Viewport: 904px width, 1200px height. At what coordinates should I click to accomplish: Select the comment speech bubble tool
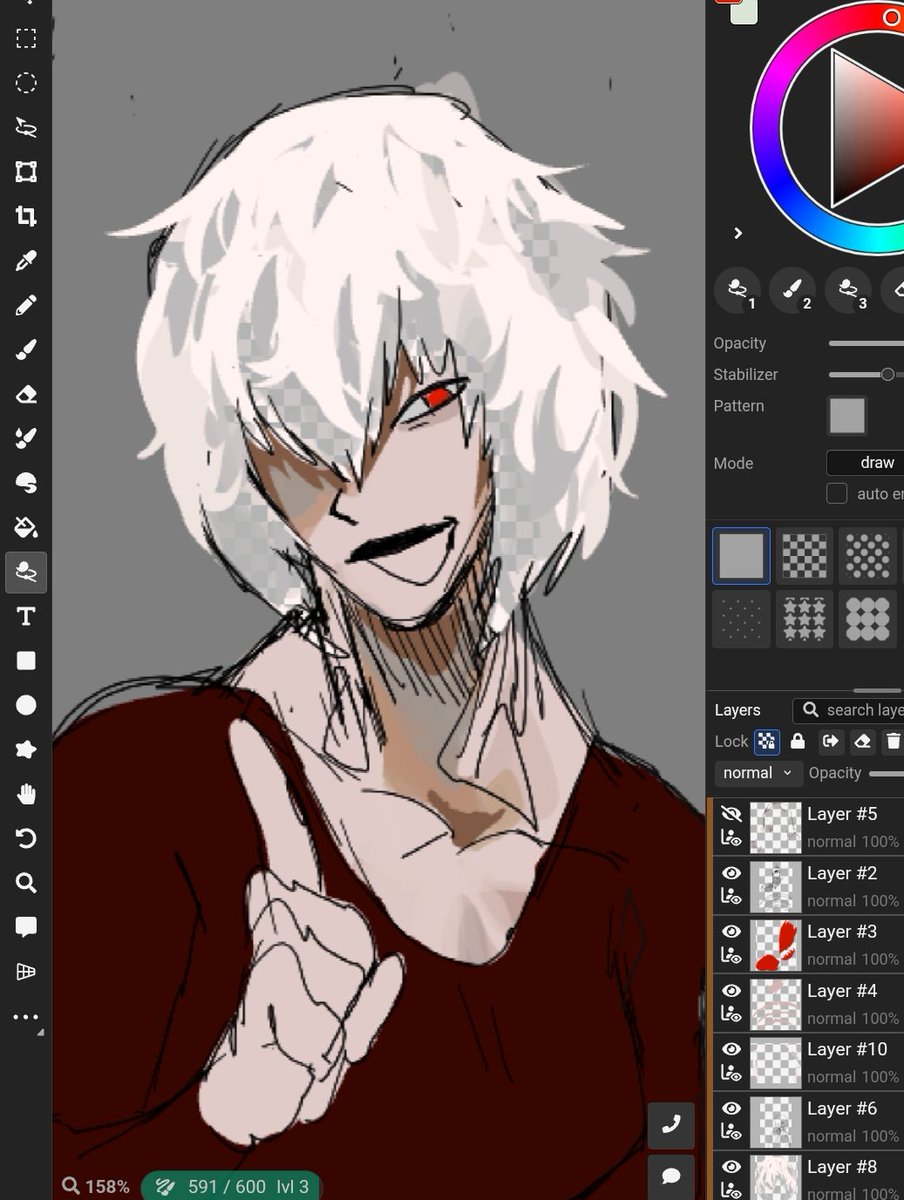26,927
